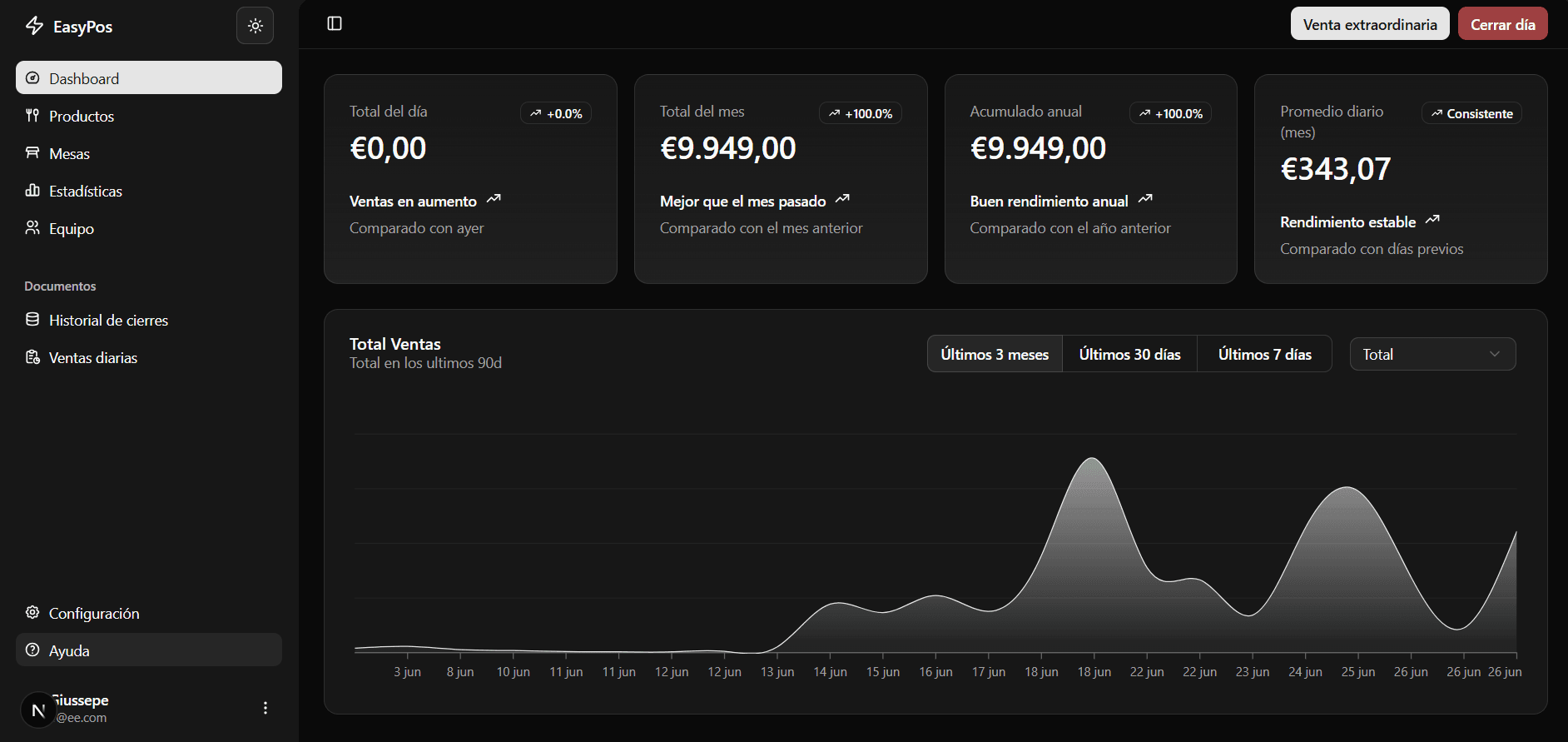The height and width of the screenshot is (742, 1568).
Task: Click the EasyPos lightning bolt logo
Action: point(34,26)
